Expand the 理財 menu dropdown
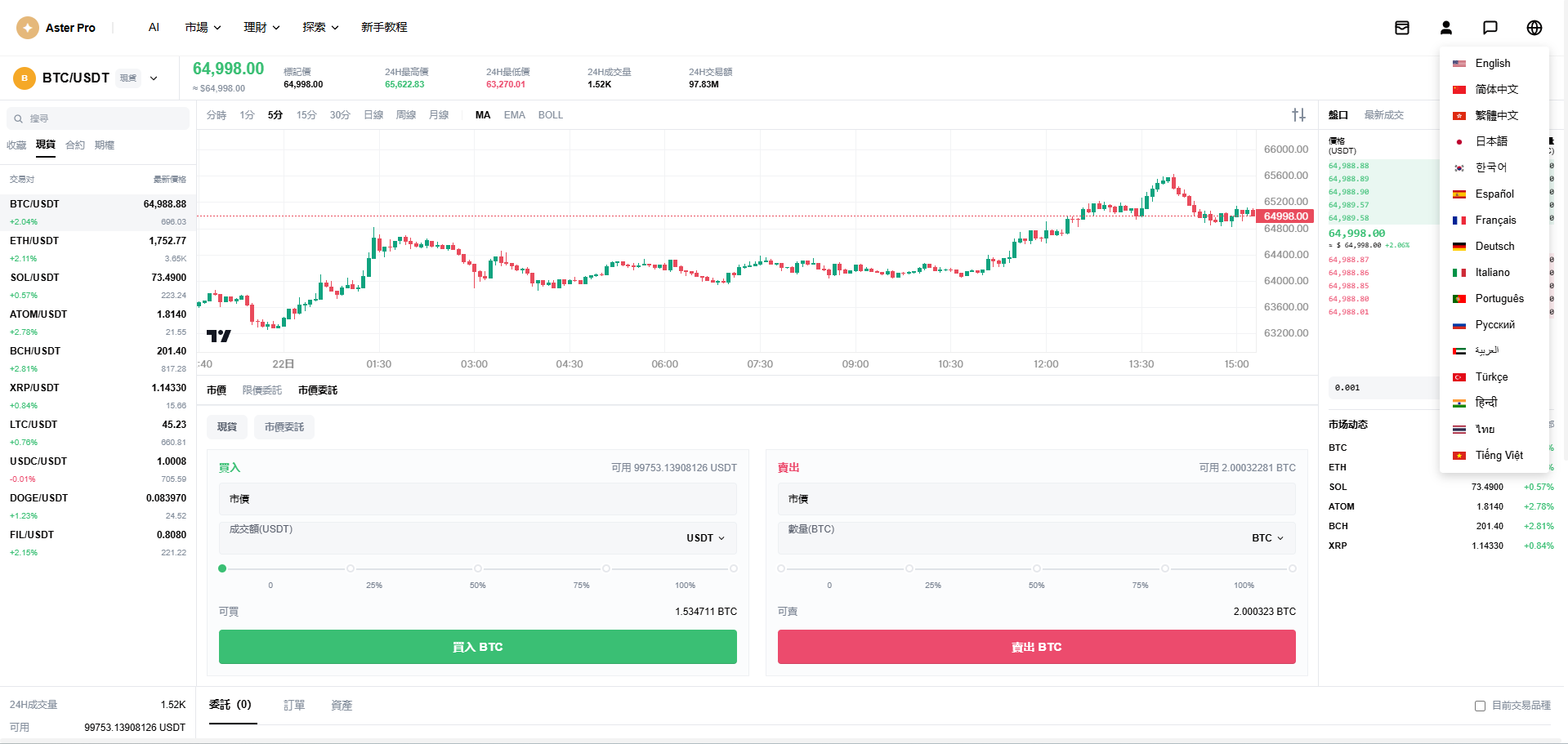The image size is (1568, 744). coord(262,28)
